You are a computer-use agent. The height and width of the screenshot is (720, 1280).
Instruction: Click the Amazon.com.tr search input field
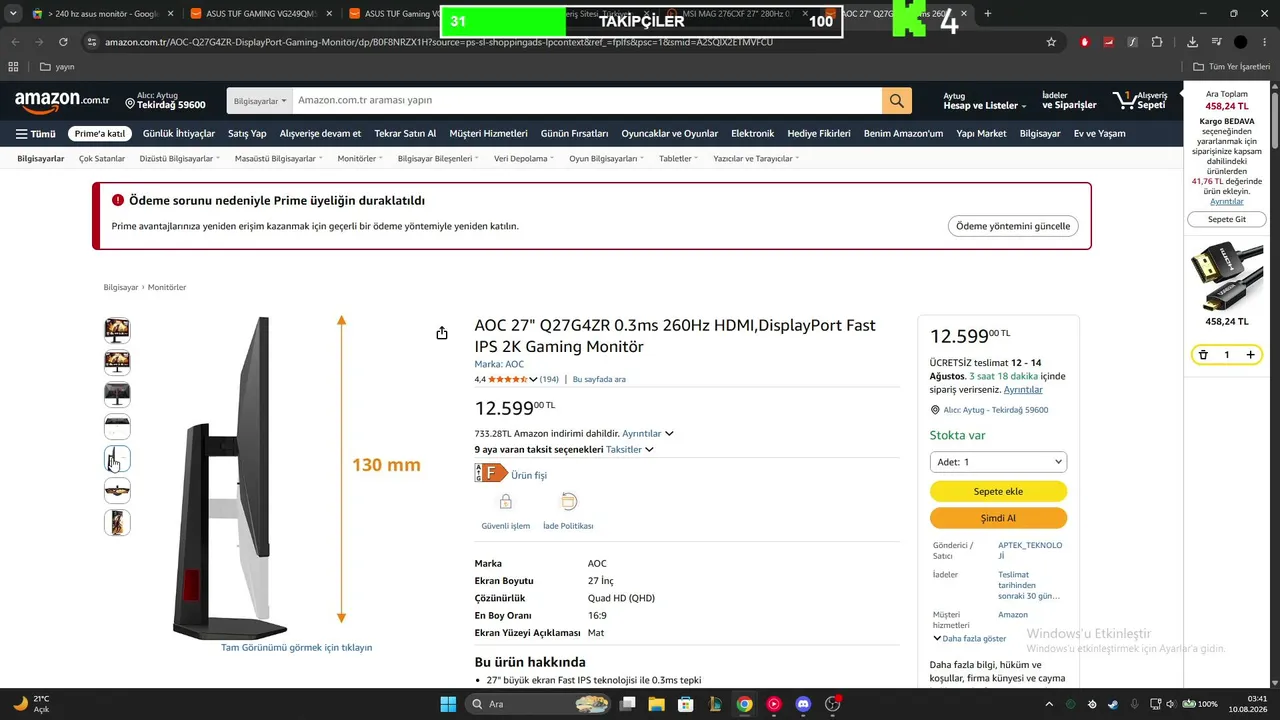tap(586, 101)
